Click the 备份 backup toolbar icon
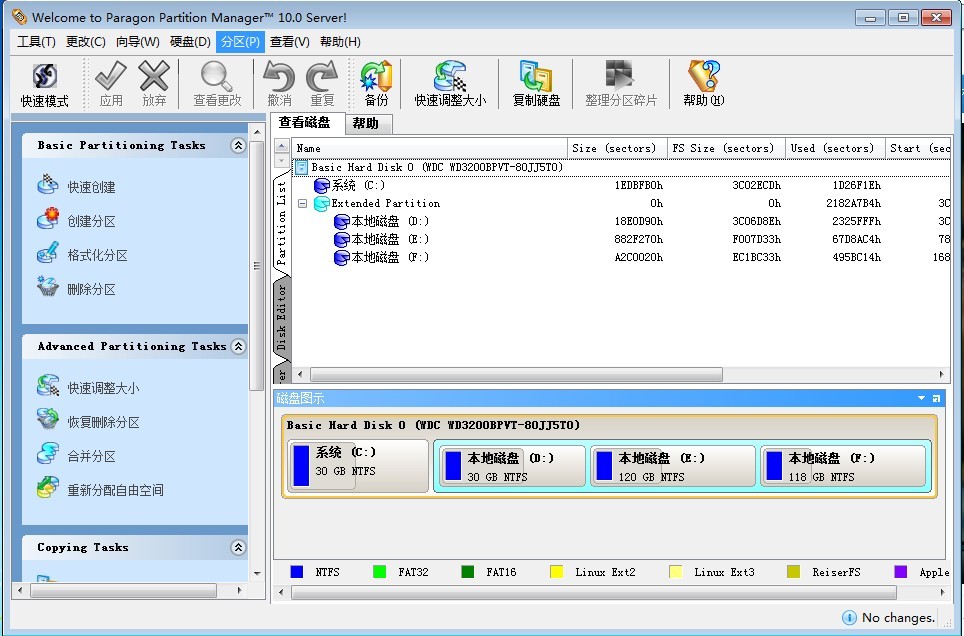This screenshot has width=964, height=636. tap(376, 84)
